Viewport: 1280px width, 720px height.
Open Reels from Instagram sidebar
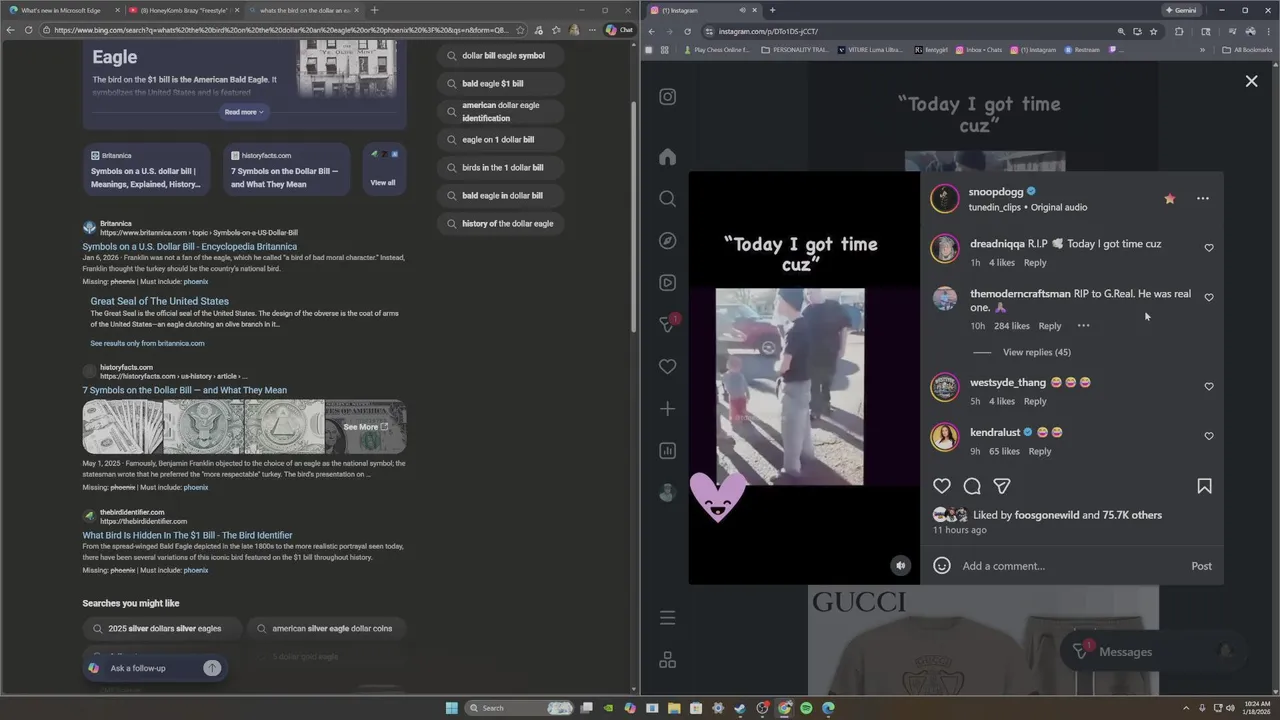pyautogui.click(x=667, y=282)
